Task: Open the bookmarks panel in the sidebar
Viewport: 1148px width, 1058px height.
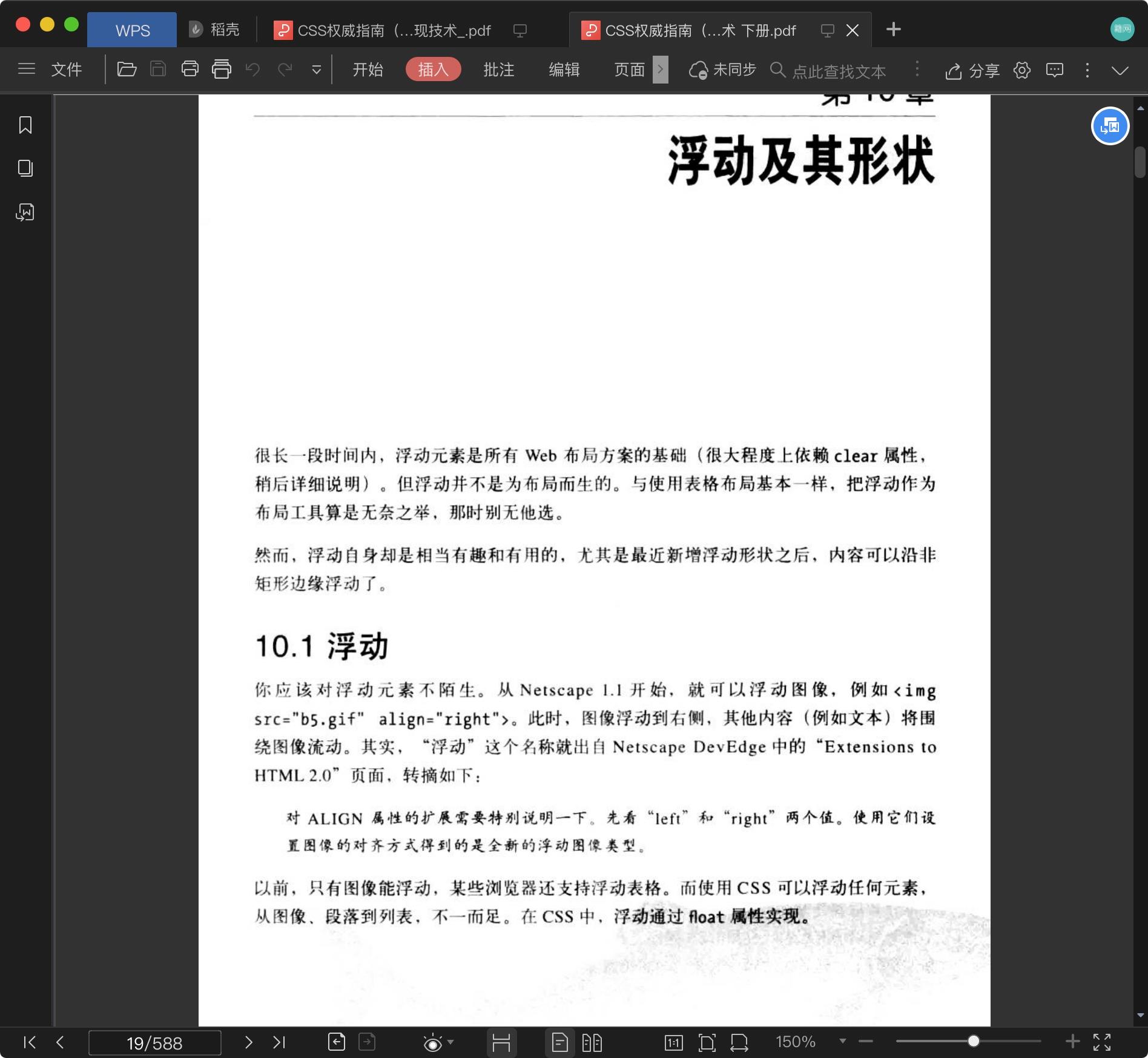Action: pyautogui.click(x=25, y=125)
